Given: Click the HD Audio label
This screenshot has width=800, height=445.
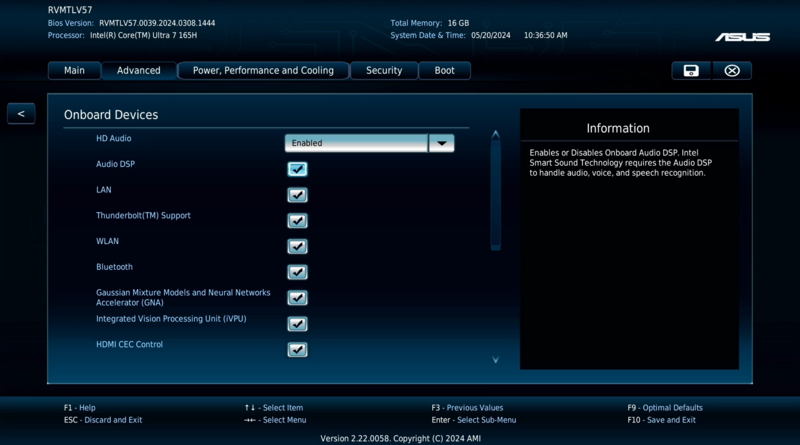Looking at the screenshot, I should pyautogui.click(x=114, y=138).
